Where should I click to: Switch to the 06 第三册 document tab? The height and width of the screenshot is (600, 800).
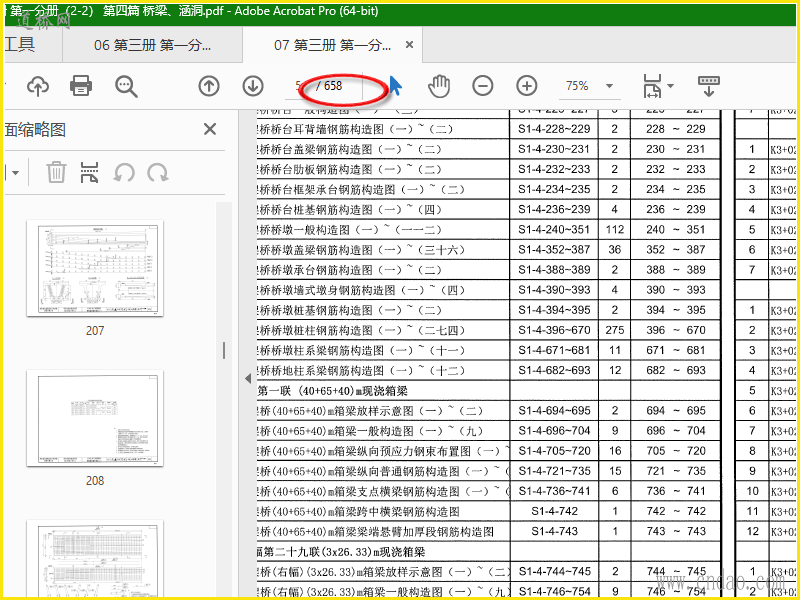point(152,45)
